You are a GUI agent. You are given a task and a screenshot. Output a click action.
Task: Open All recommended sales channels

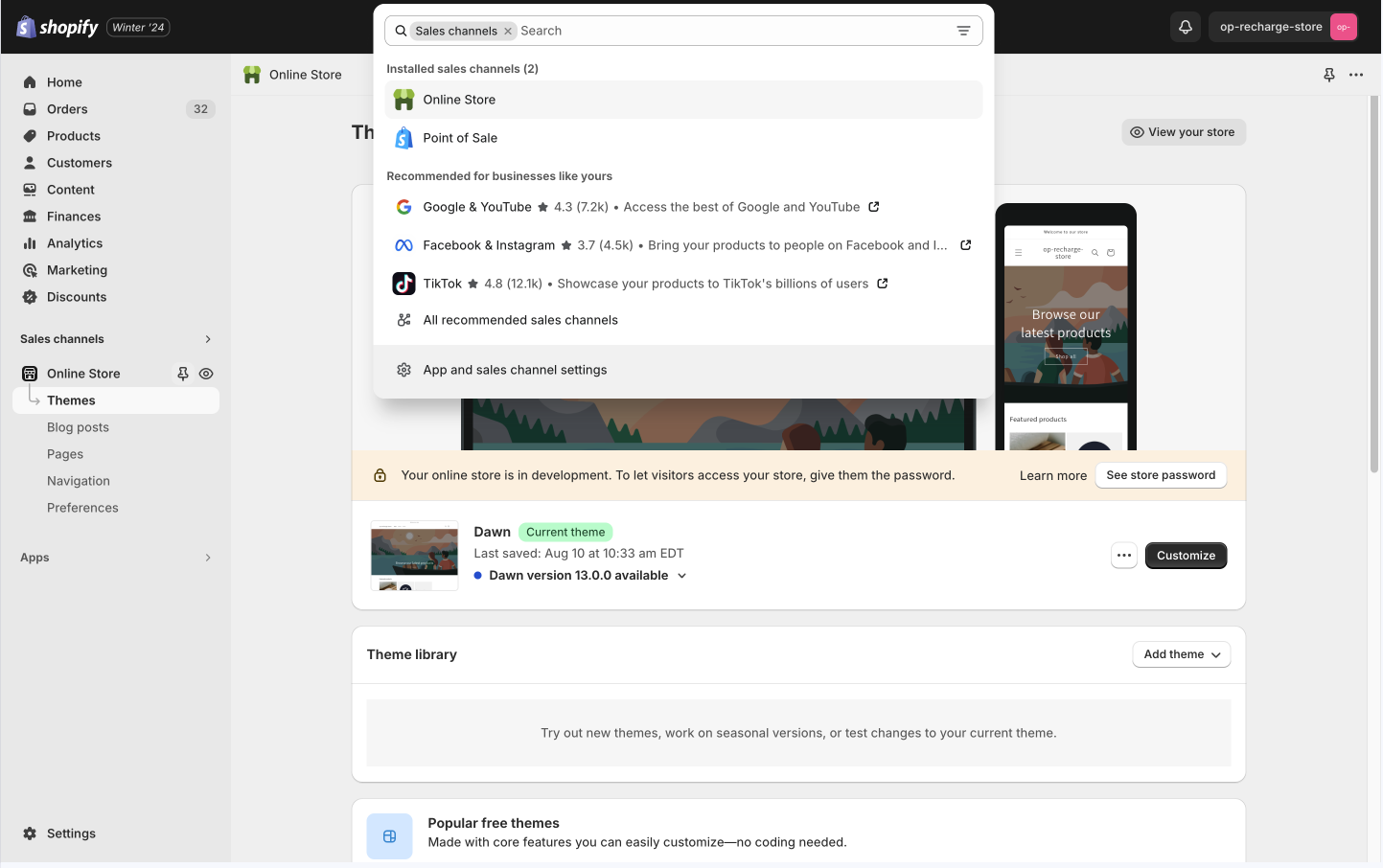point(683,320)
